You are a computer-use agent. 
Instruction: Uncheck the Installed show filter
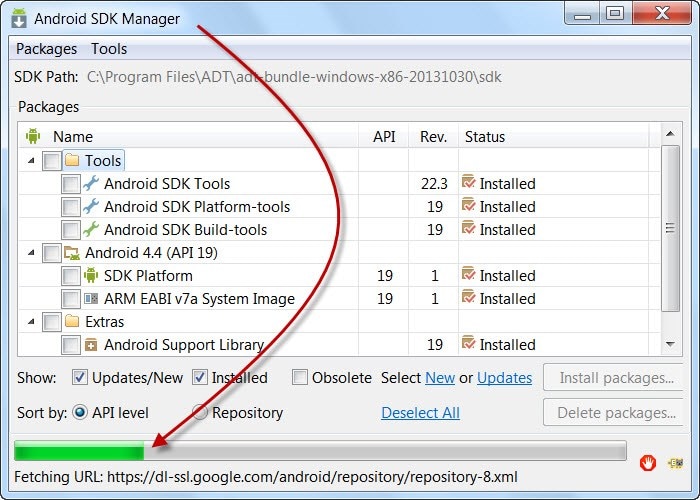pyautogui.click(x=200, y=377)
